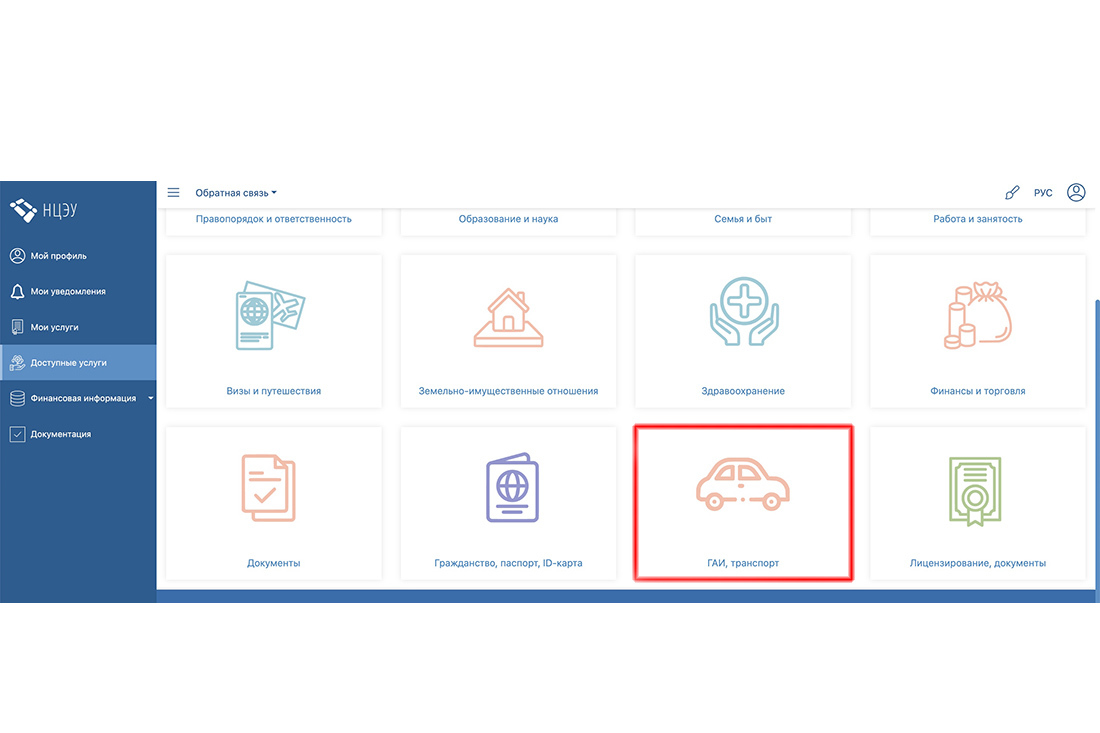Open the Обратная связь dropdown
The height and width of the screenshot is (733, 1100).
pos(236,193)
